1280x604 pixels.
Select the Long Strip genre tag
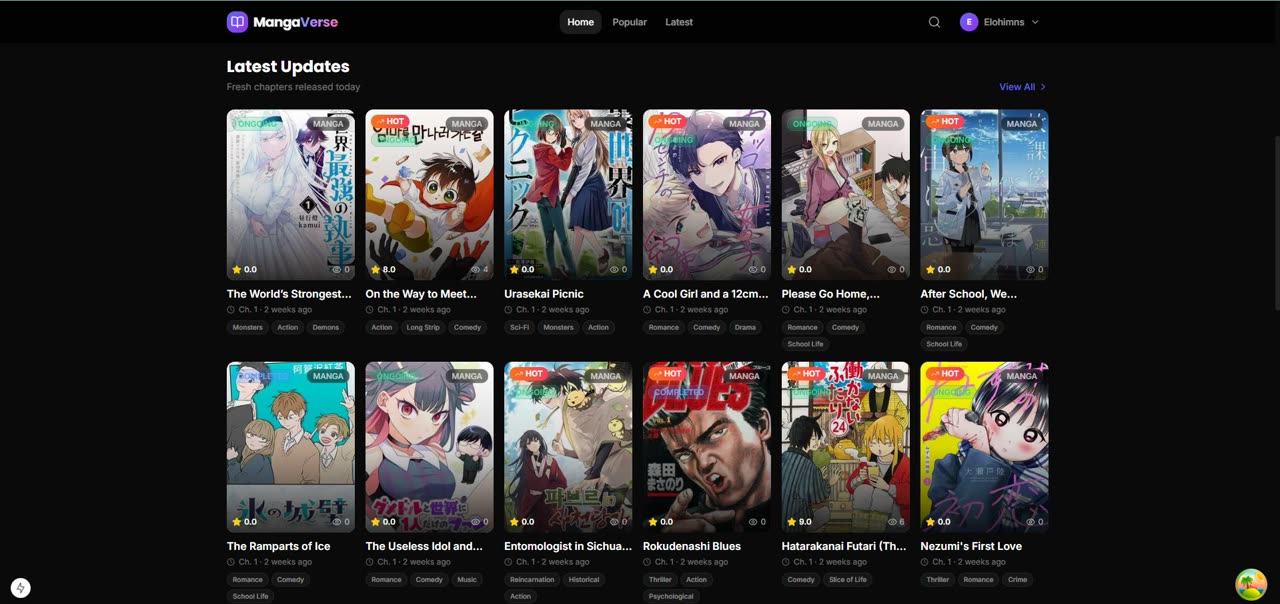pyautogui.click(x=423, y=327)
